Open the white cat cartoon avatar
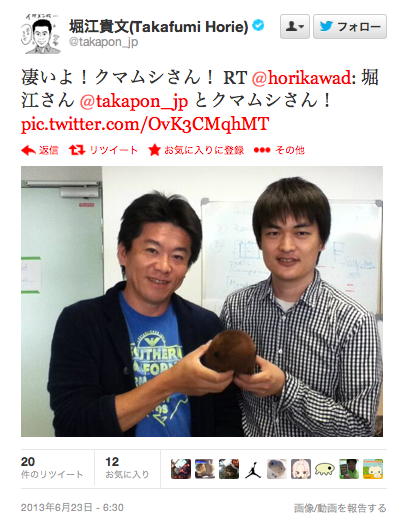Screen dimensions: 404x525 click(x=373, y=469)
